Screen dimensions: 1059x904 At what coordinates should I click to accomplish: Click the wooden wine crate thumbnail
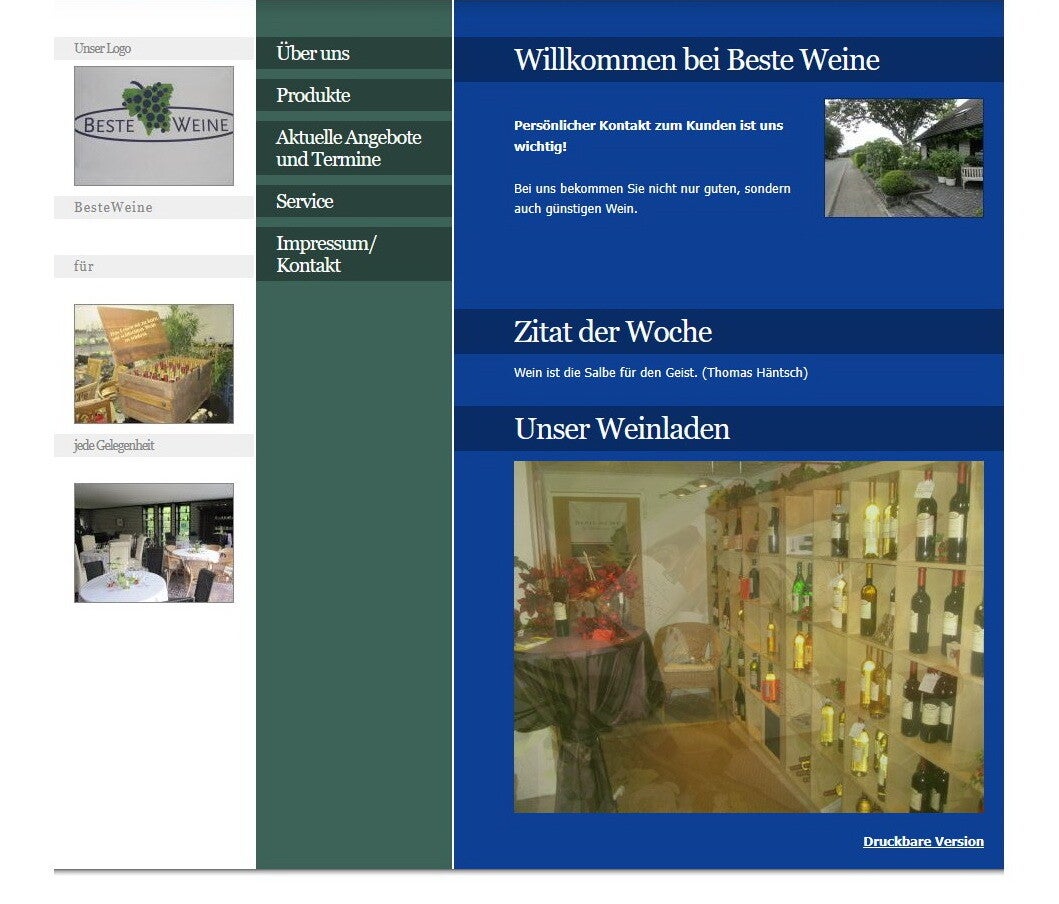pyautogui.click(x=154, y=364)
